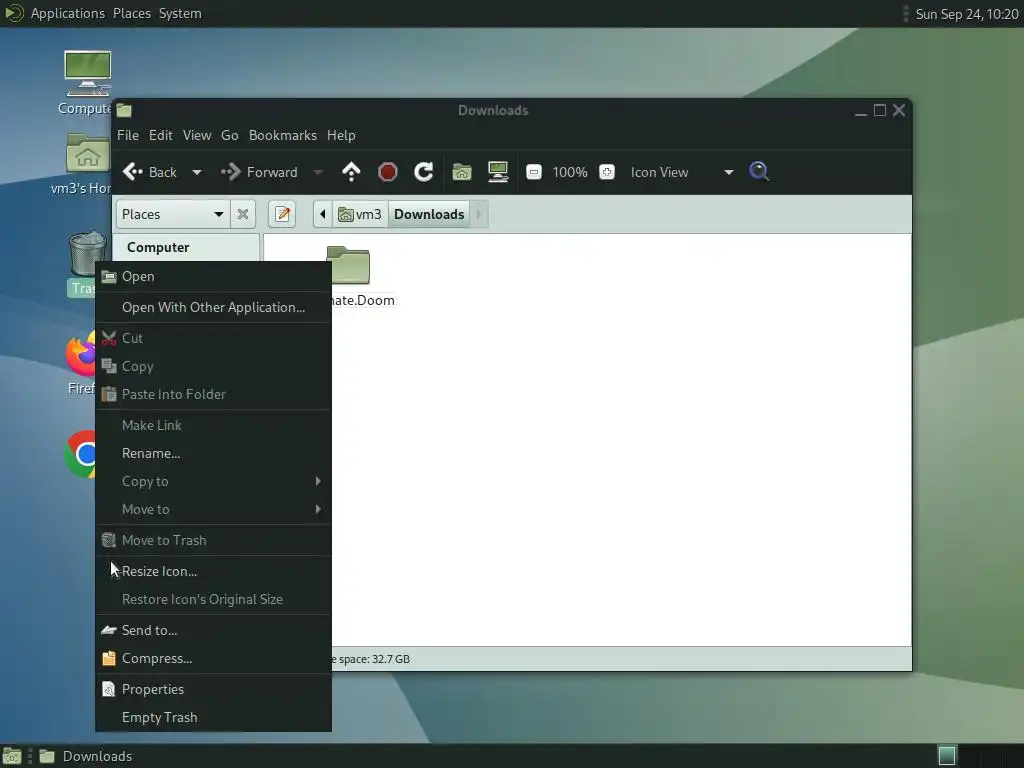
Task: Open the Edit menu
Action: click(161, 135)
